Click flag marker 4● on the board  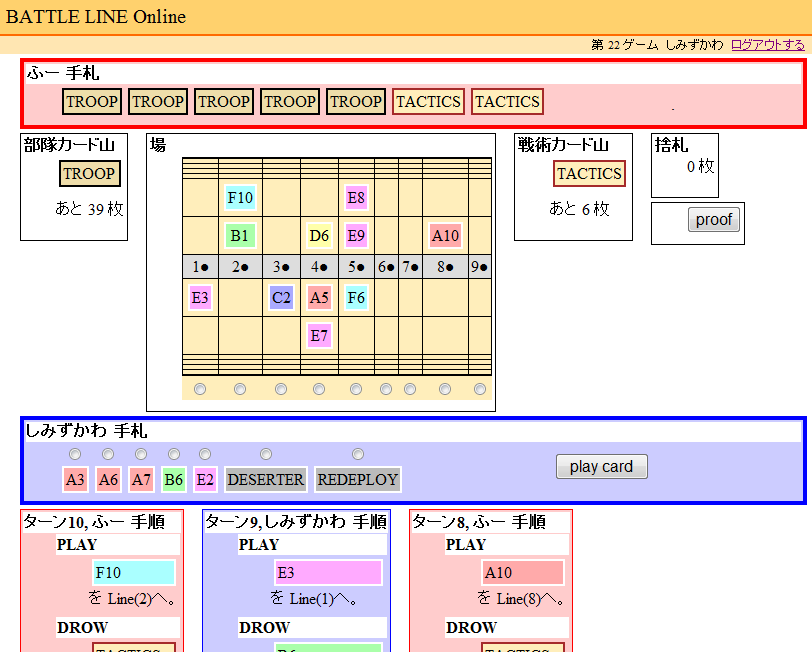319,267
